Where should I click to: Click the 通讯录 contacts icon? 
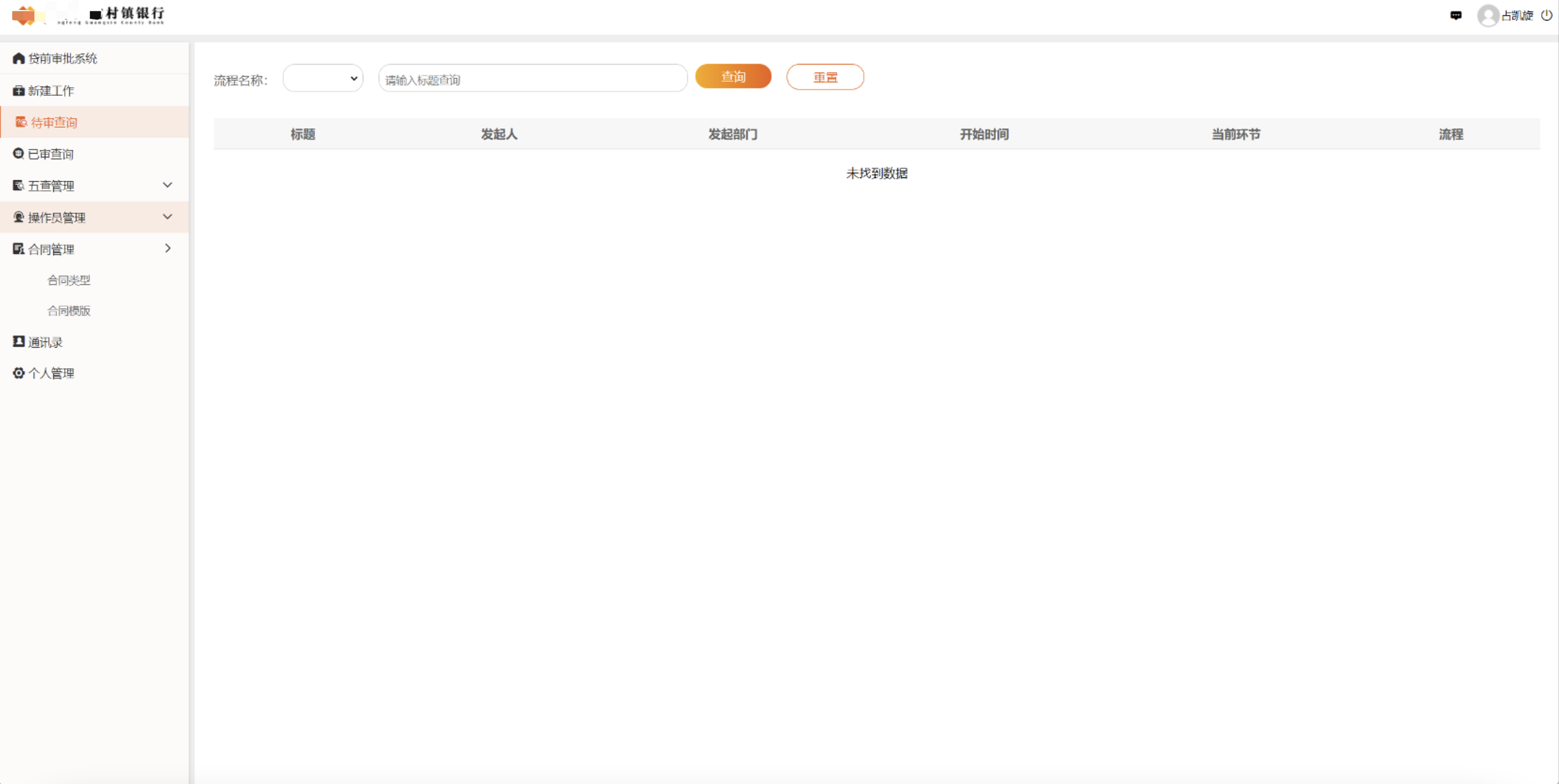click(19, 342)
